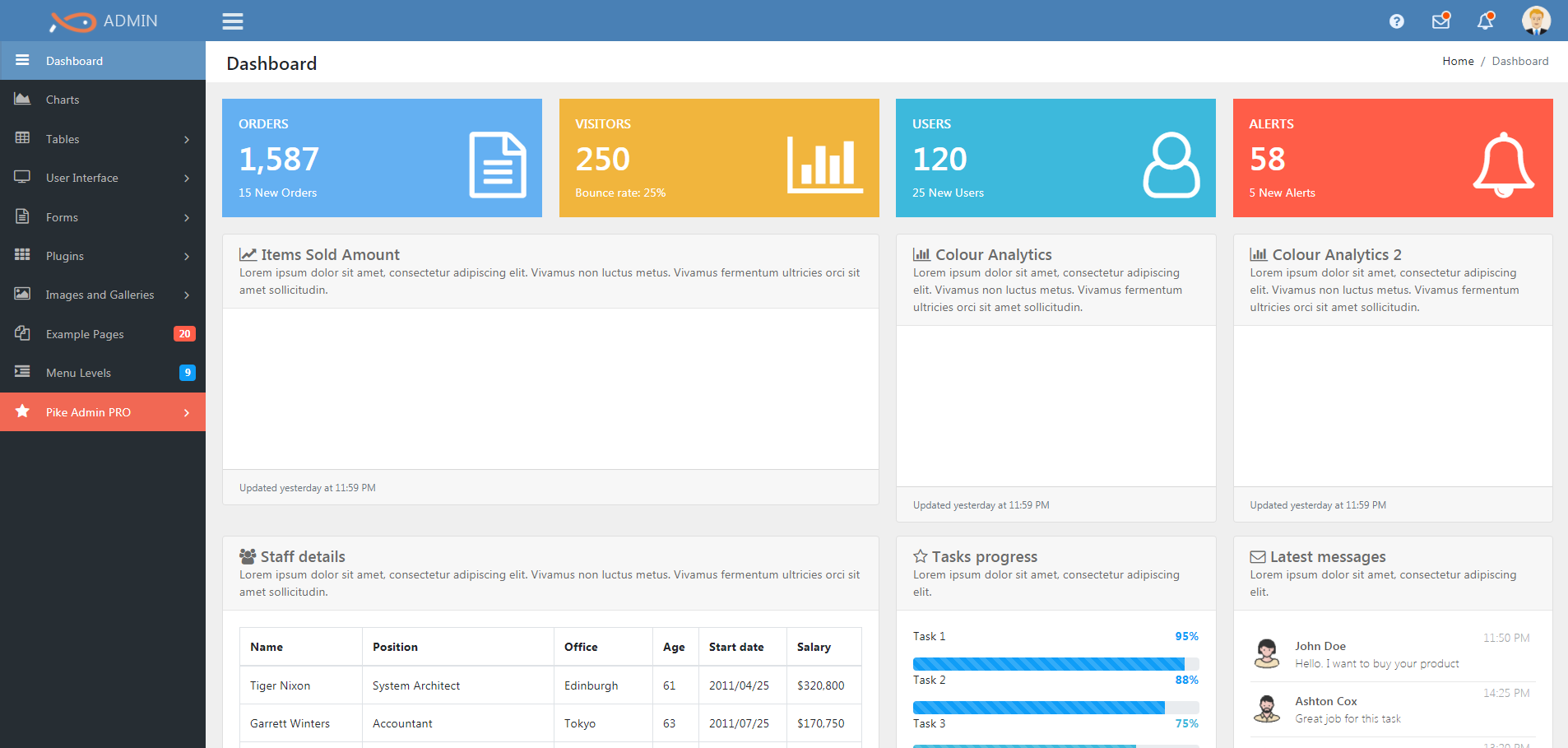Click the bar chart icon in Visitors card
The width and height of the screenshot is (1568, 748).
tap(825, 165)
